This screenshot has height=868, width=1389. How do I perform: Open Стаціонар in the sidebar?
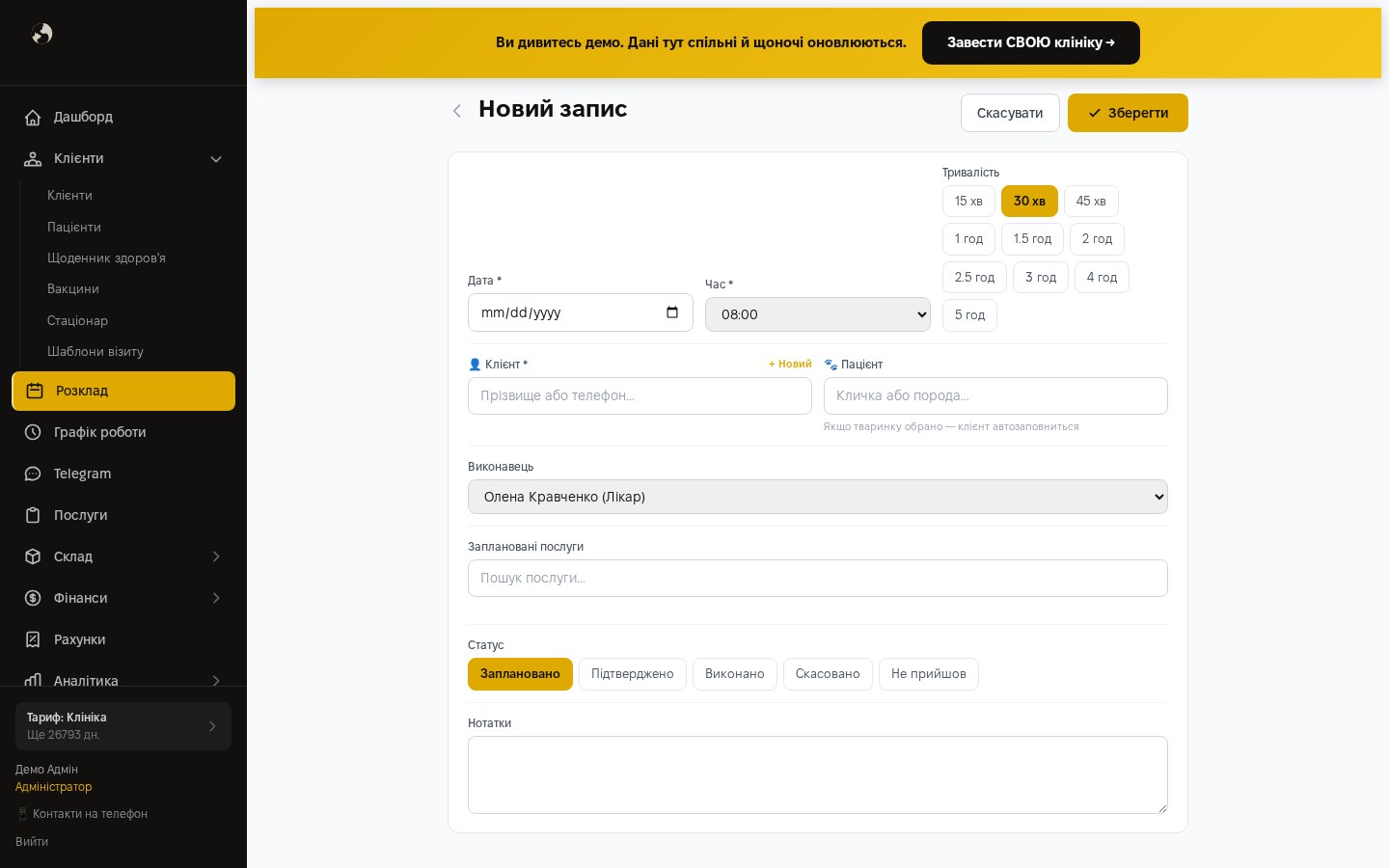77,320
